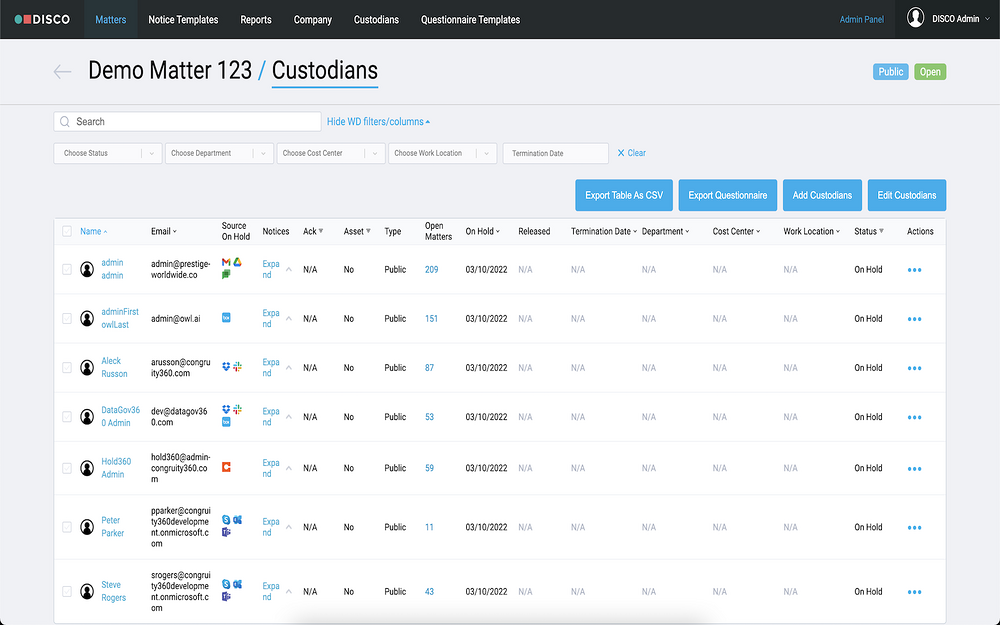
Task: Tick the Peter Parker checkbox
Action: [x=67, y=527]
